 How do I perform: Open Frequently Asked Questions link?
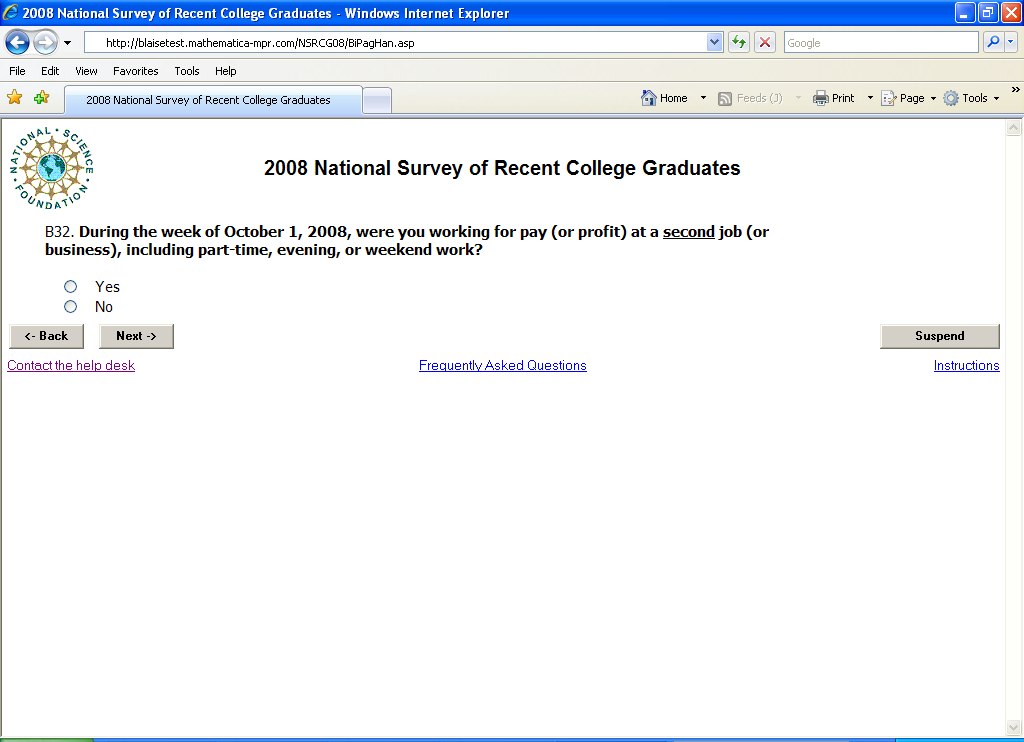(503, 365)
